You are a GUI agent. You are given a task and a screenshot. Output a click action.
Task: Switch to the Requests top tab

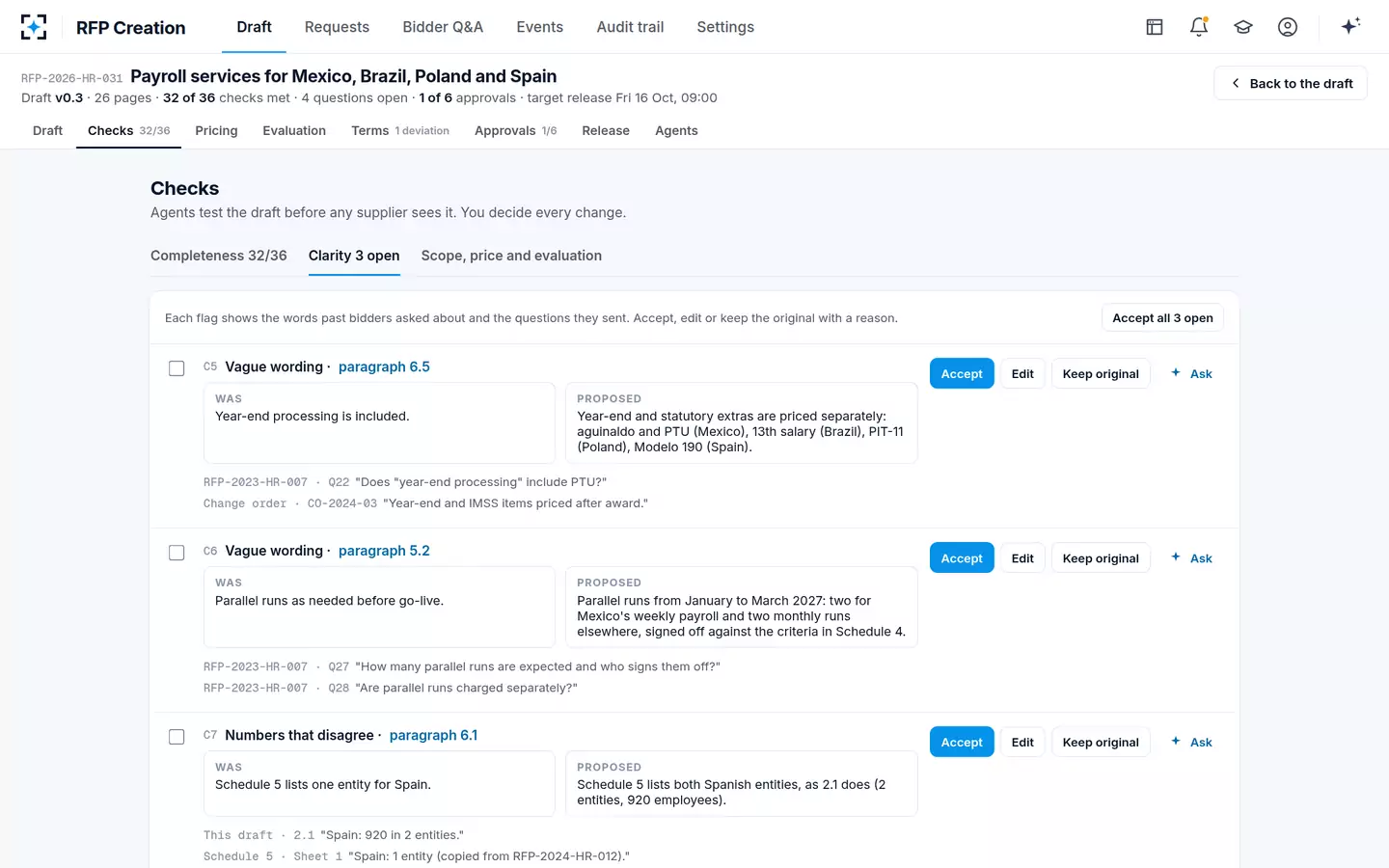click(337, 27)
